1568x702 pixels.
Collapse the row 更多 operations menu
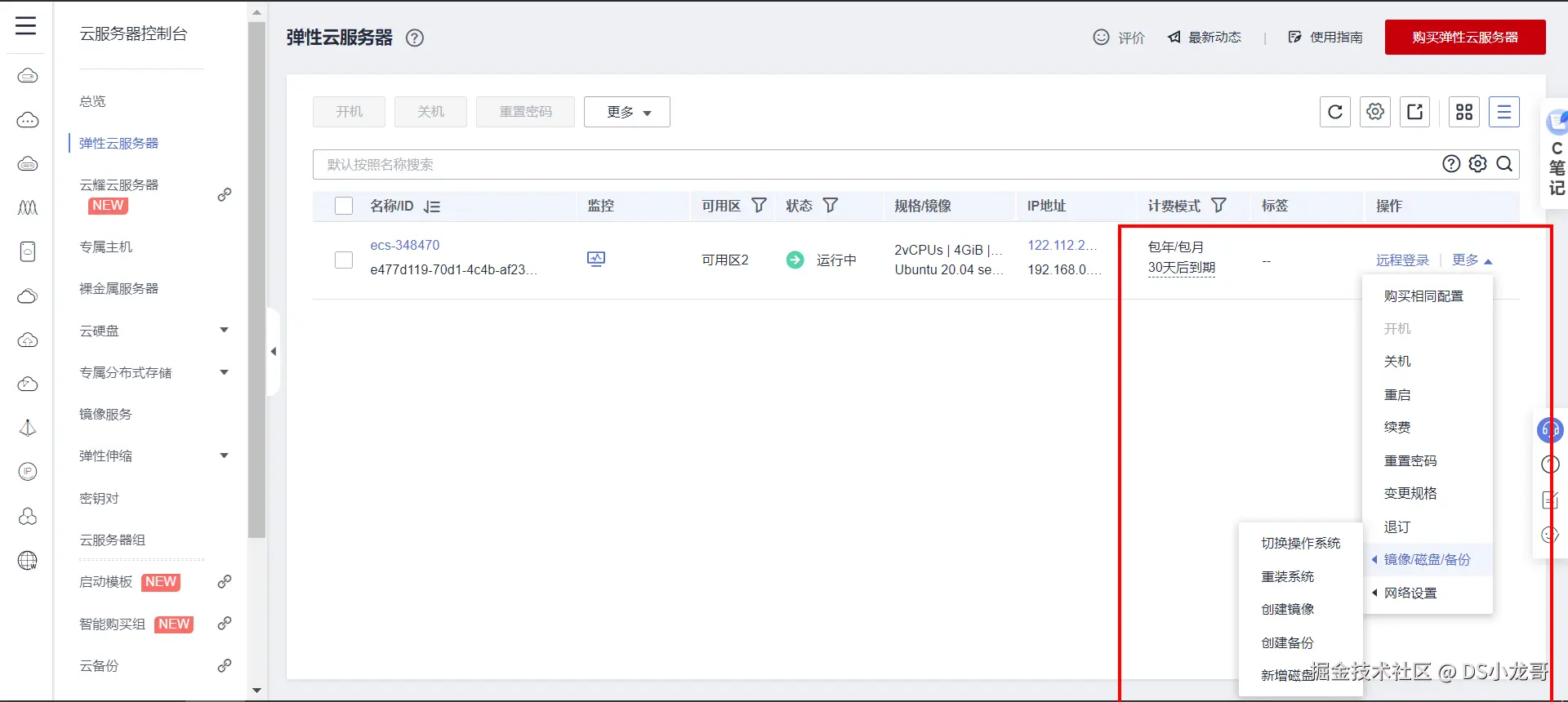click(x=1472, y=260)
